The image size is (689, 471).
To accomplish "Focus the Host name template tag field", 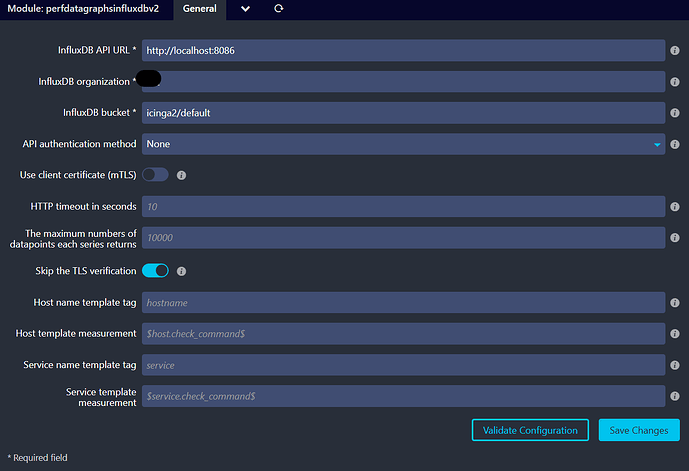I will pyautogui.click(x=403, y=303).
